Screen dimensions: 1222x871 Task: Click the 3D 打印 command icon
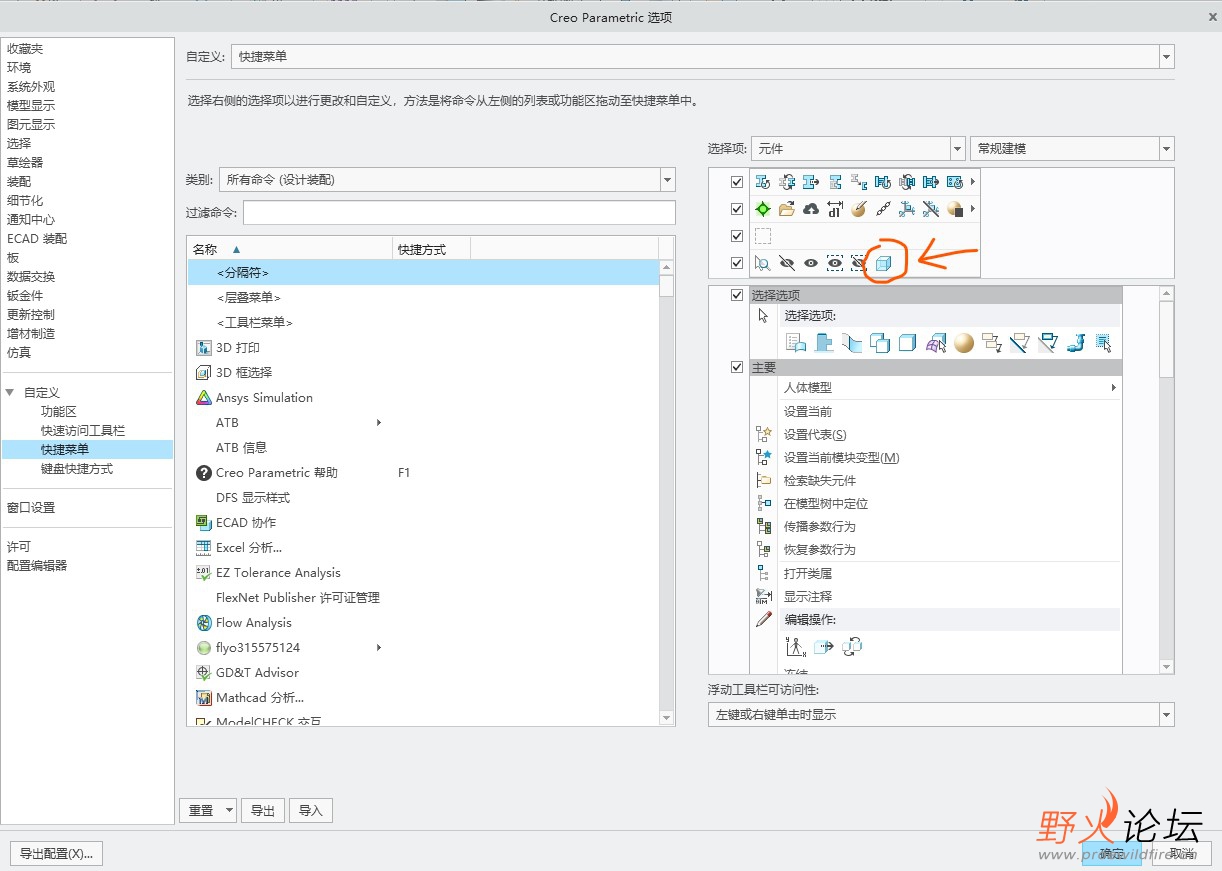pyautogui.click(x=204, y=348)
